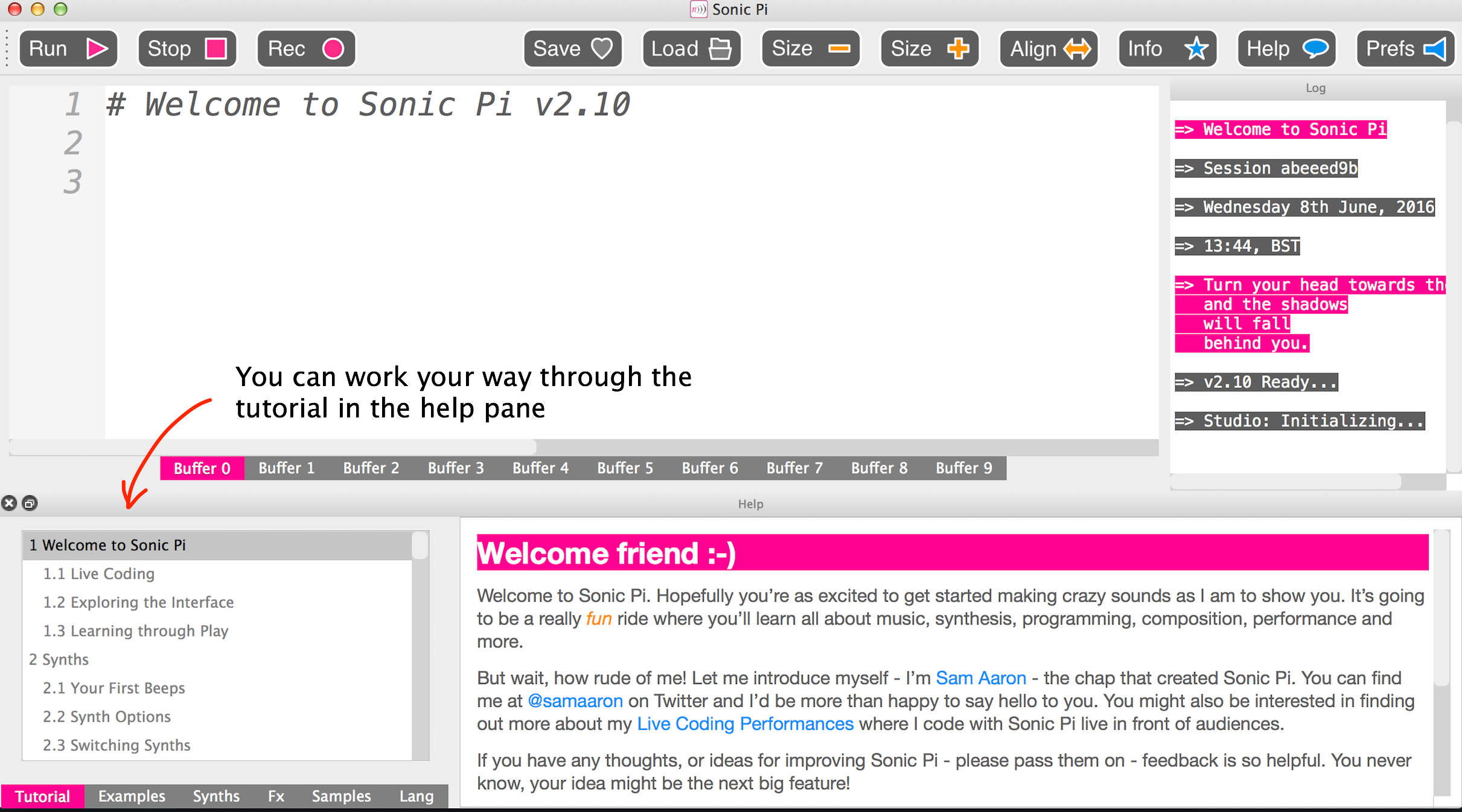Open the Examples help tab

pos(132,796)
